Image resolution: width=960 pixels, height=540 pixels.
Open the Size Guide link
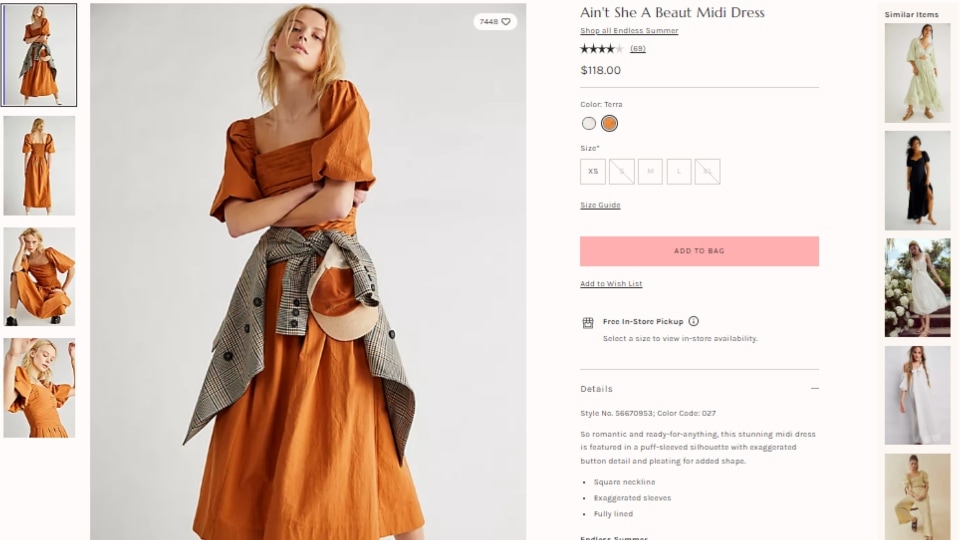point(600,205)
